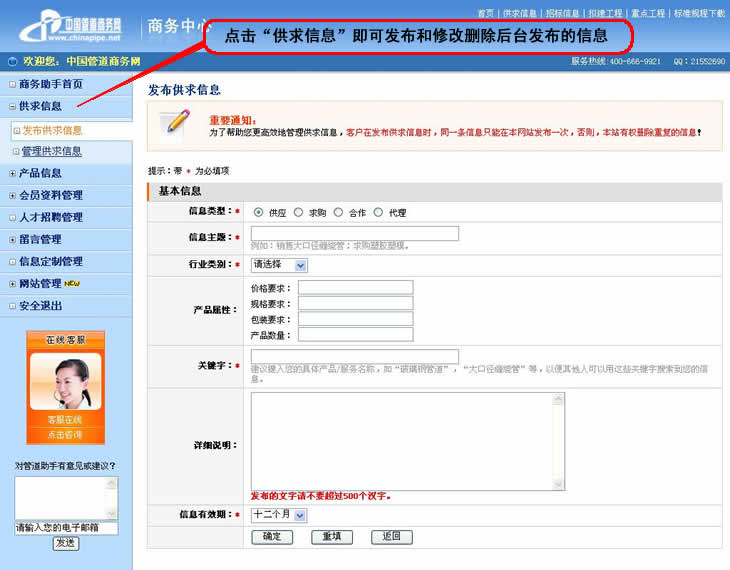Click the pencil notice icon
Screen dimensions: 730x570
coord(178,123)
